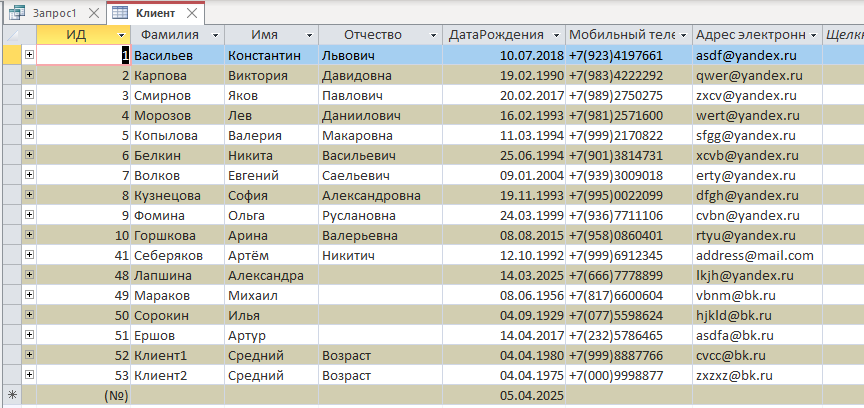The height and width of the screenshot is (408, 864).
Task: Click the ID cell 52
Action: tap(83, 356)
